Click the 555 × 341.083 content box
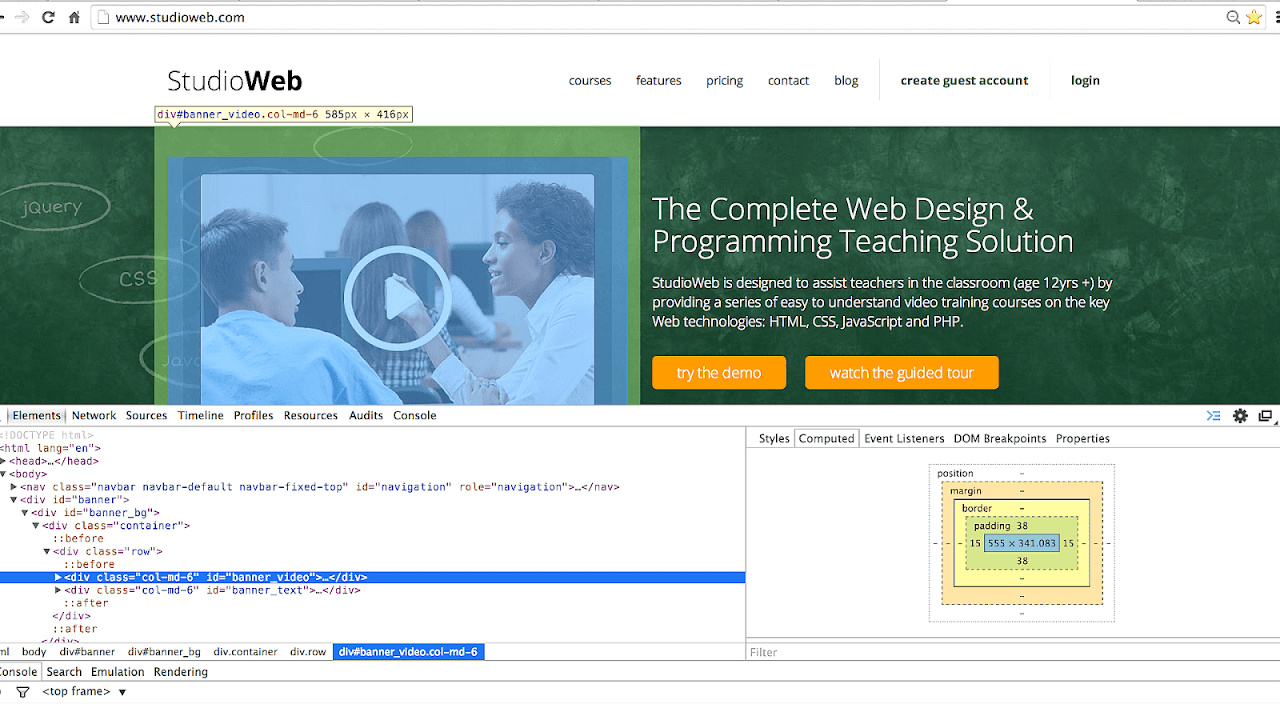Viewport: 1280px width, 720px height. (1021, 544)
